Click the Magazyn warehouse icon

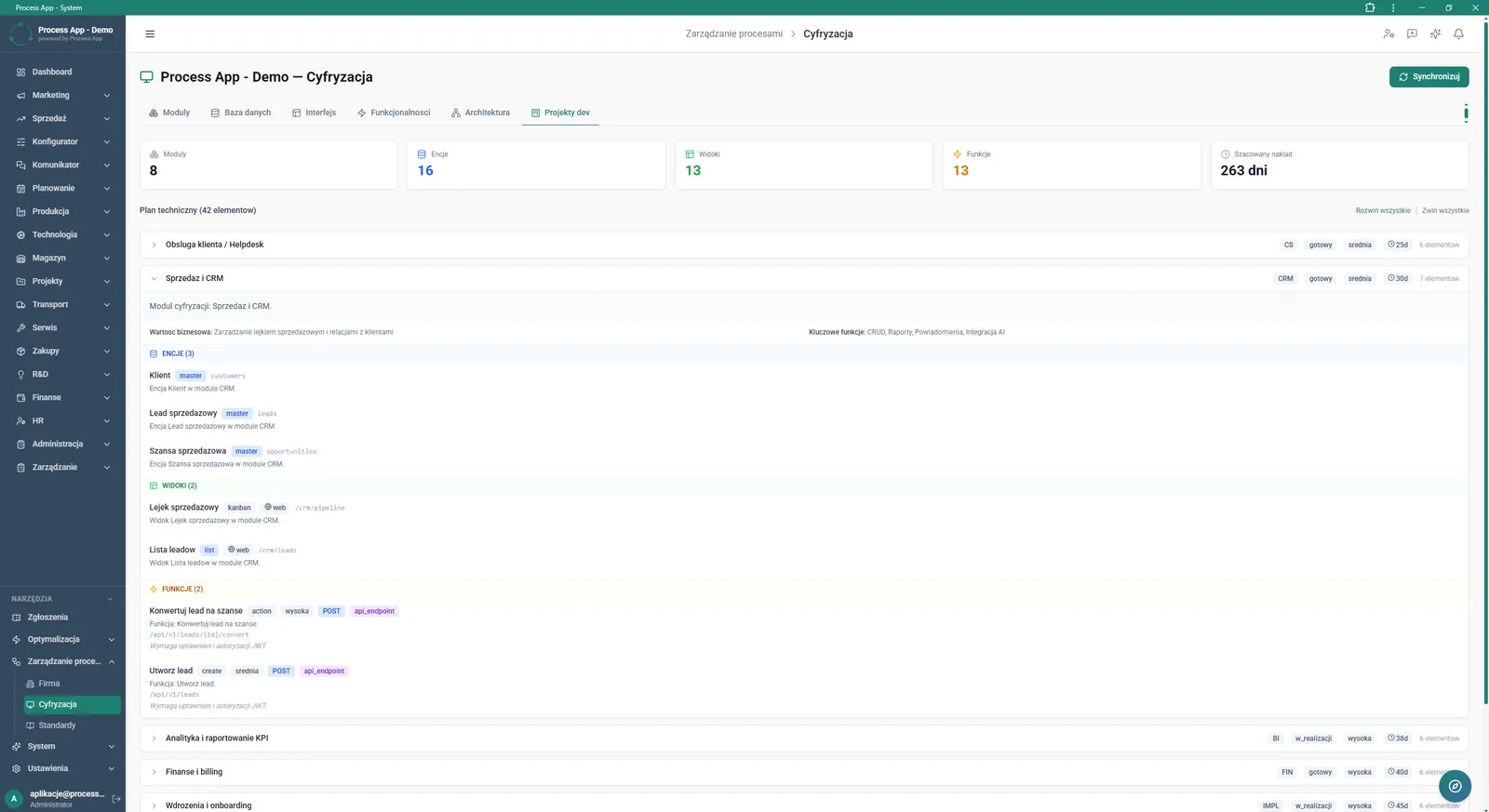(20, 258)
